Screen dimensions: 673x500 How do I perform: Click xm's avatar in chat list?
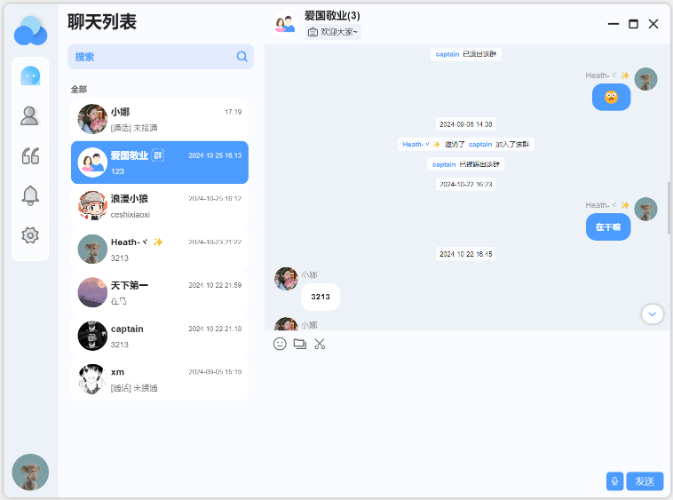click(x=92, y=379)
